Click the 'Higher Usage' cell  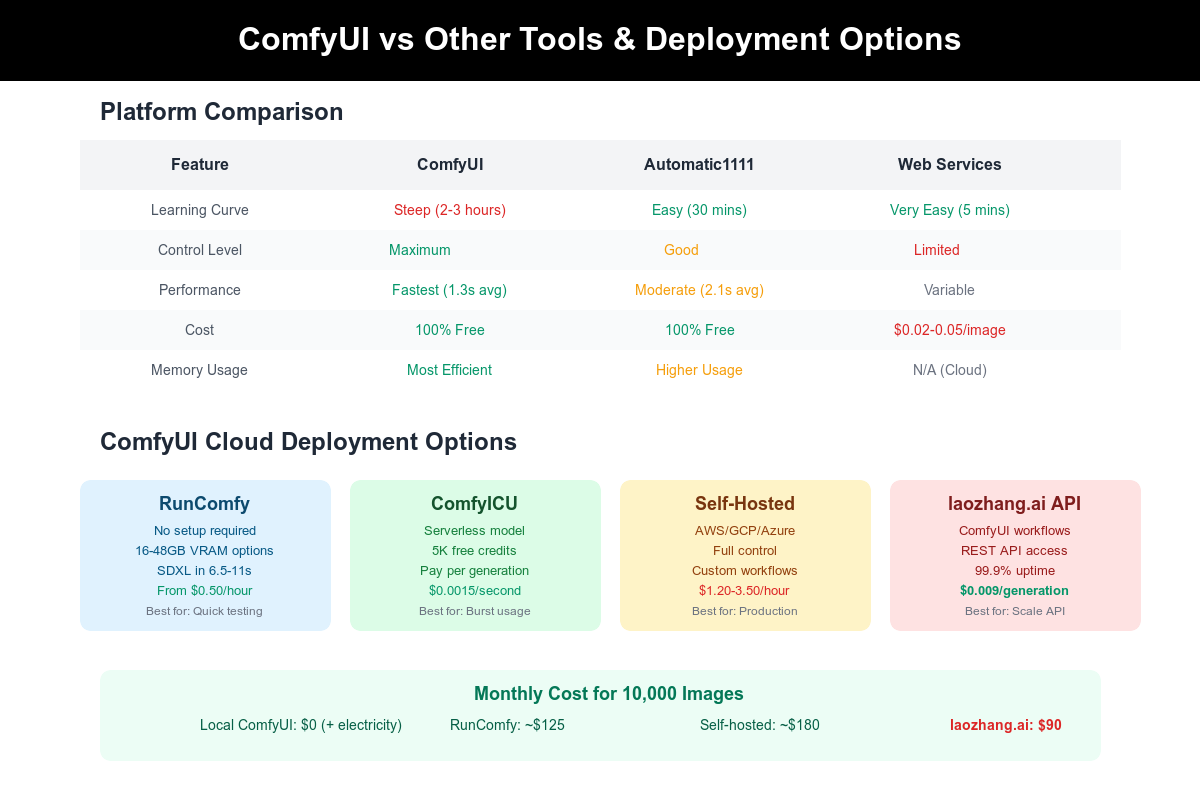coord(699,370)
